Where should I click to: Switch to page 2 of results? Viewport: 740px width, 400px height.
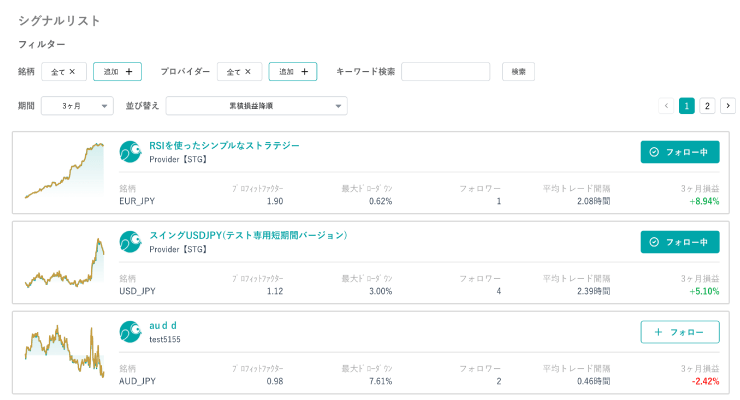click(707, 106)
